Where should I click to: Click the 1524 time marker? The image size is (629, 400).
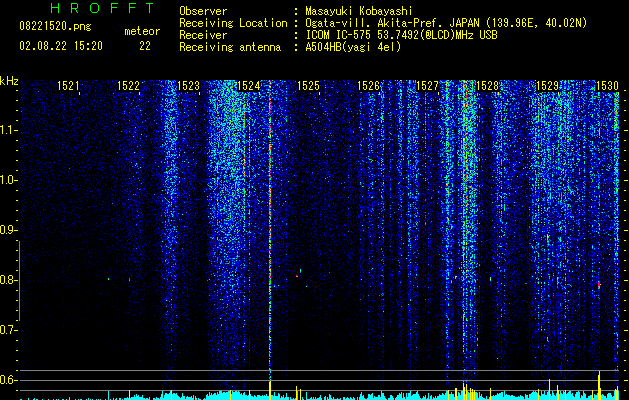[x=248, y=85]
